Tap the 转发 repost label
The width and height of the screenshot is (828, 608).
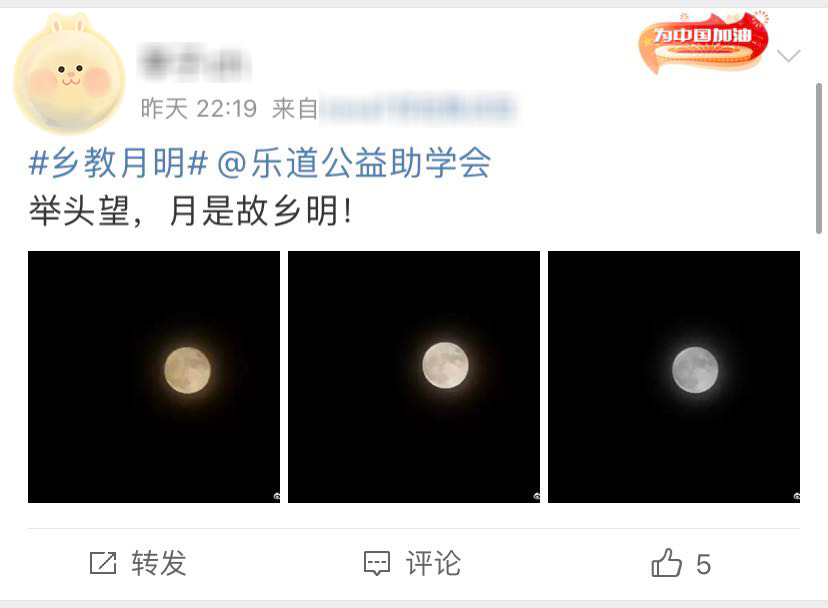pos(159,563)
